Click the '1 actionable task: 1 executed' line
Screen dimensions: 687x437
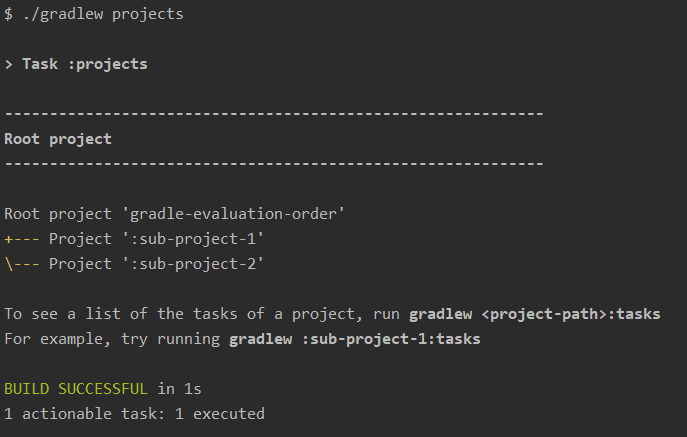(x=134, y=413)
